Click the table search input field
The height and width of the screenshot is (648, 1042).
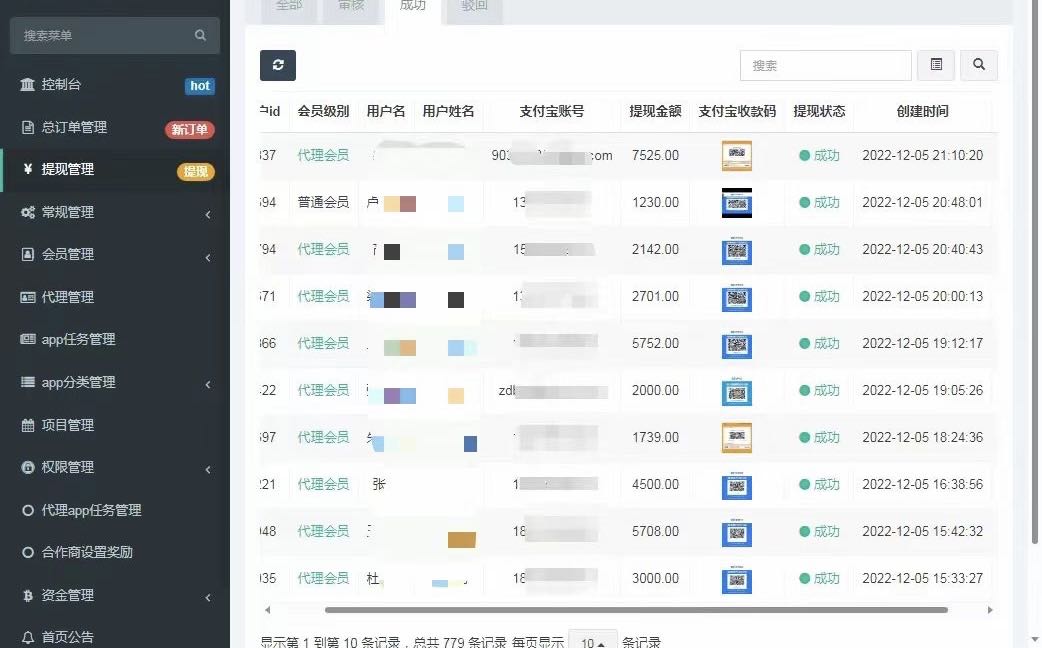tap(825, 65)
